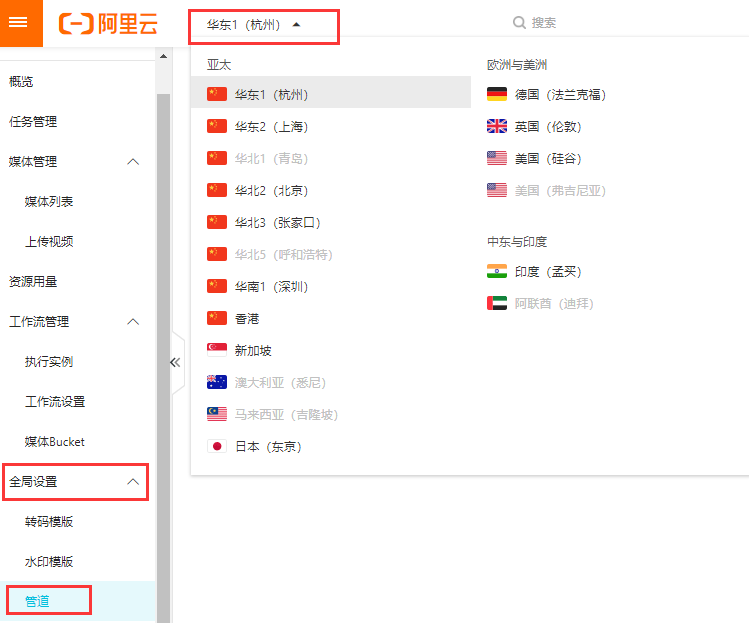Screen dimensions: 749x623
Task: Click China flag beside 华北5（呼和浩特）
Action: click(217, 254)
